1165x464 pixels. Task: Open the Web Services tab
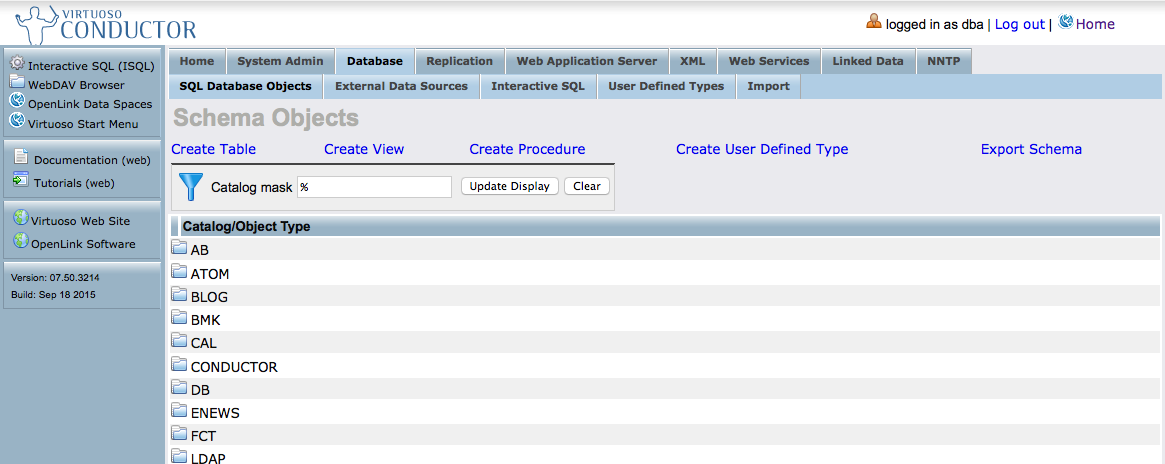pyautogui.click(x=769, y=61)
